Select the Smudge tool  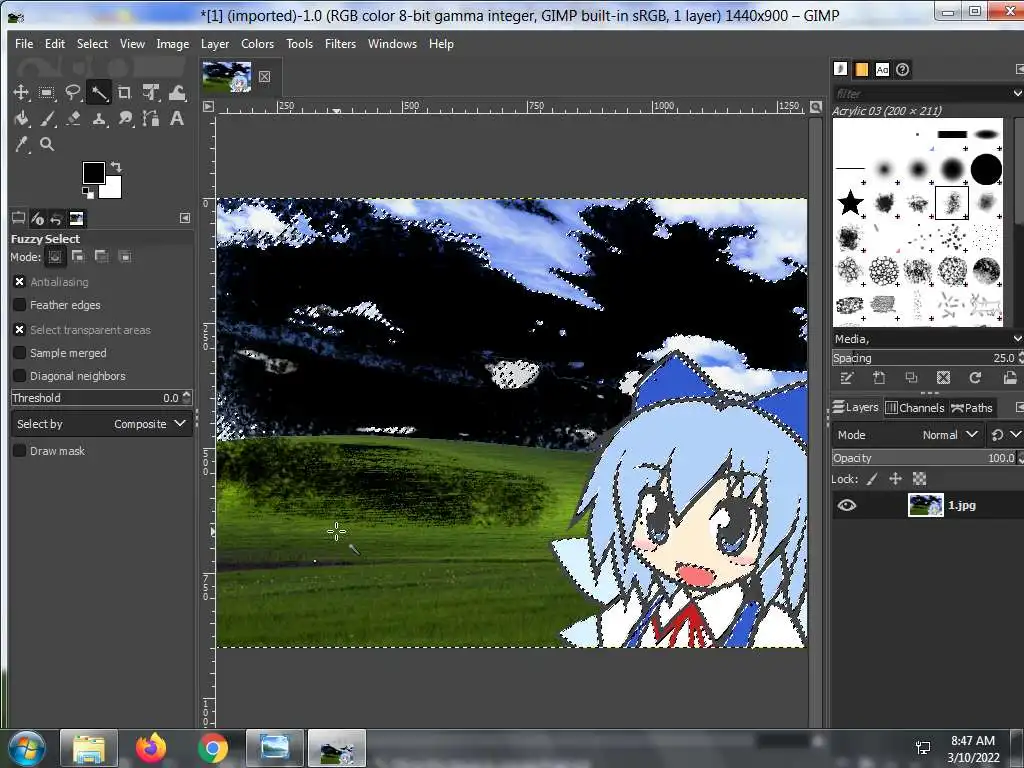coord(124,118)
